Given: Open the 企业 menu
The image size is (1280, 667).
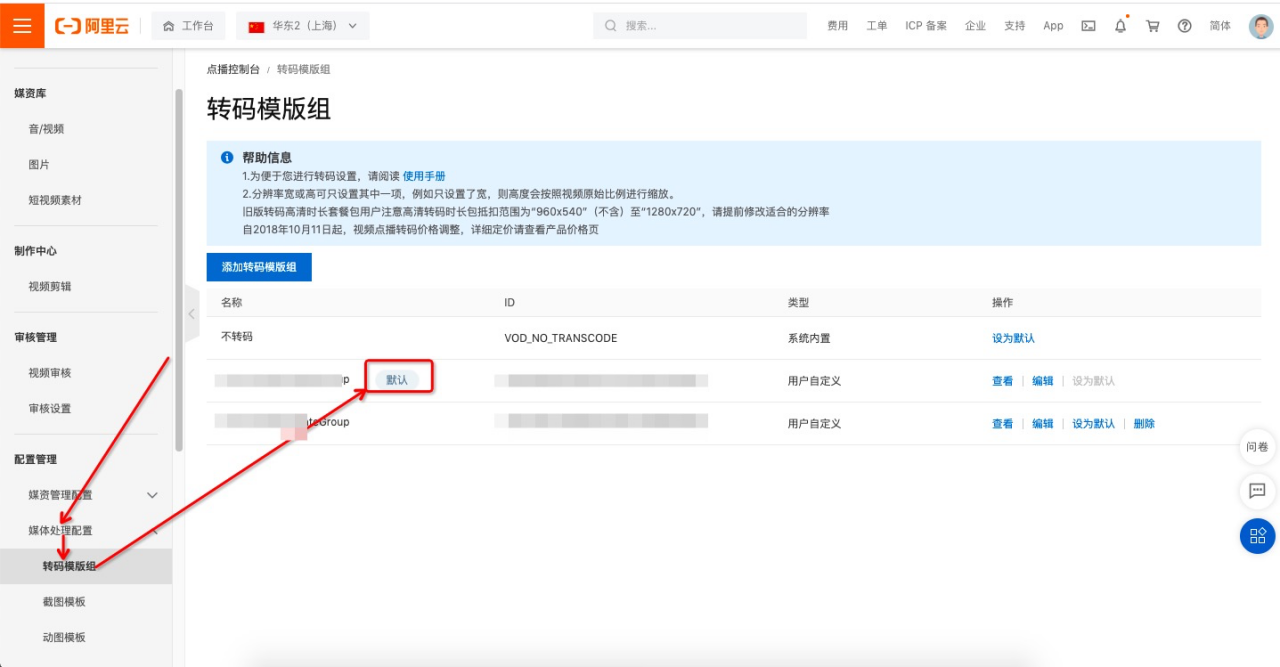Looking at the screenshot, I should (975, 26).
